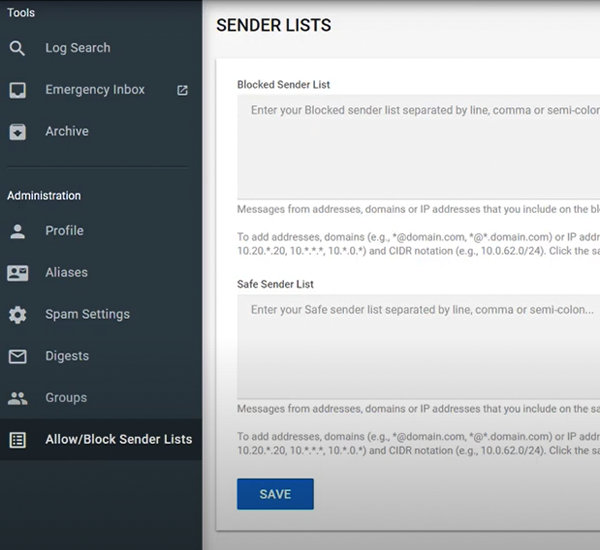The height and width of the screenshot is (550, 600).
Task: Go to Digests
Action: pyautogui.click(x=101, y=356)
